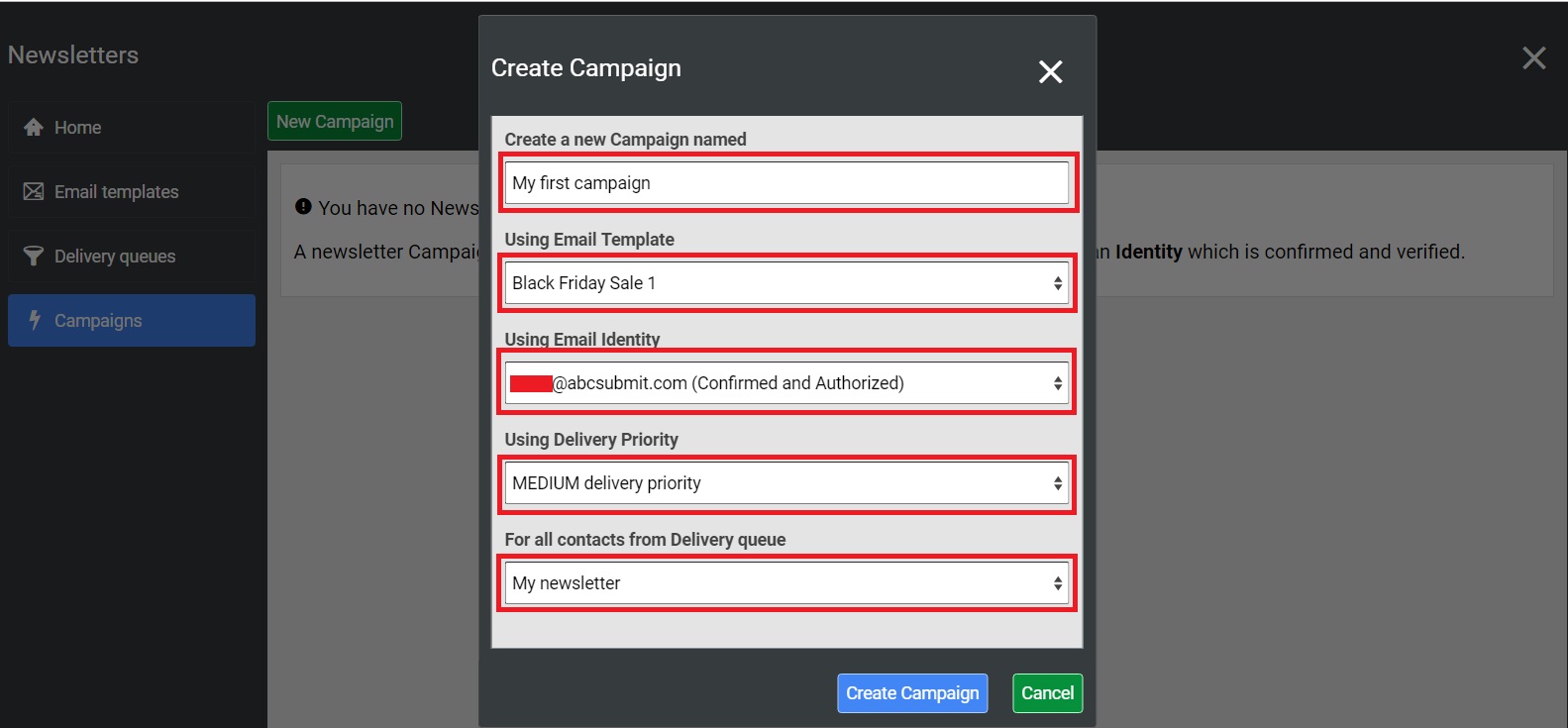Viewport: 1568px width, 728px height.
Task: Go to Home in the sidebar menu
Action: pos(78,128)
